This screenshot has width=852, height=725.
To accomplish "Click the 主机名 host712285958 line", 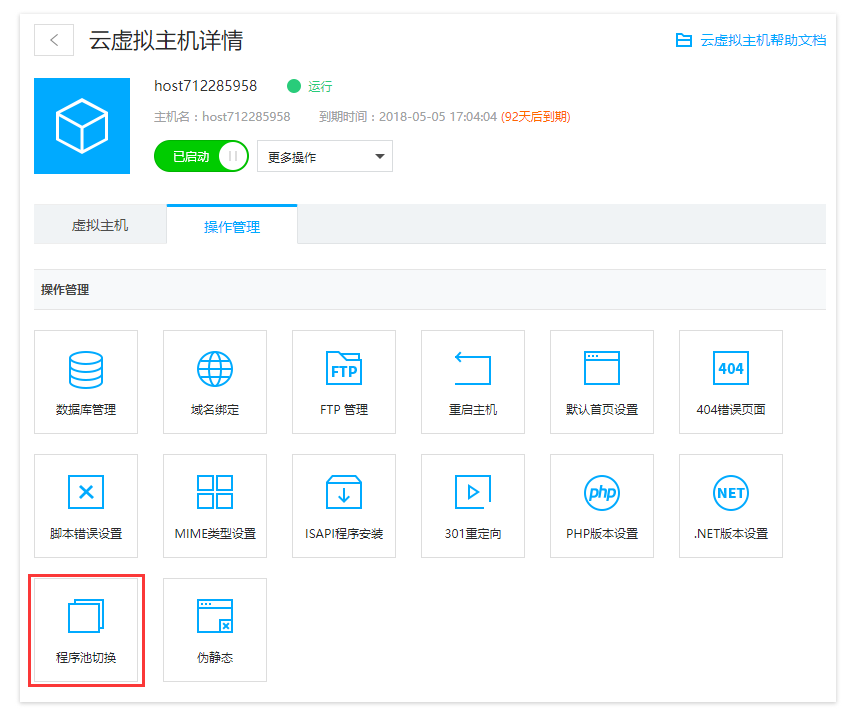I will (222, 117).
